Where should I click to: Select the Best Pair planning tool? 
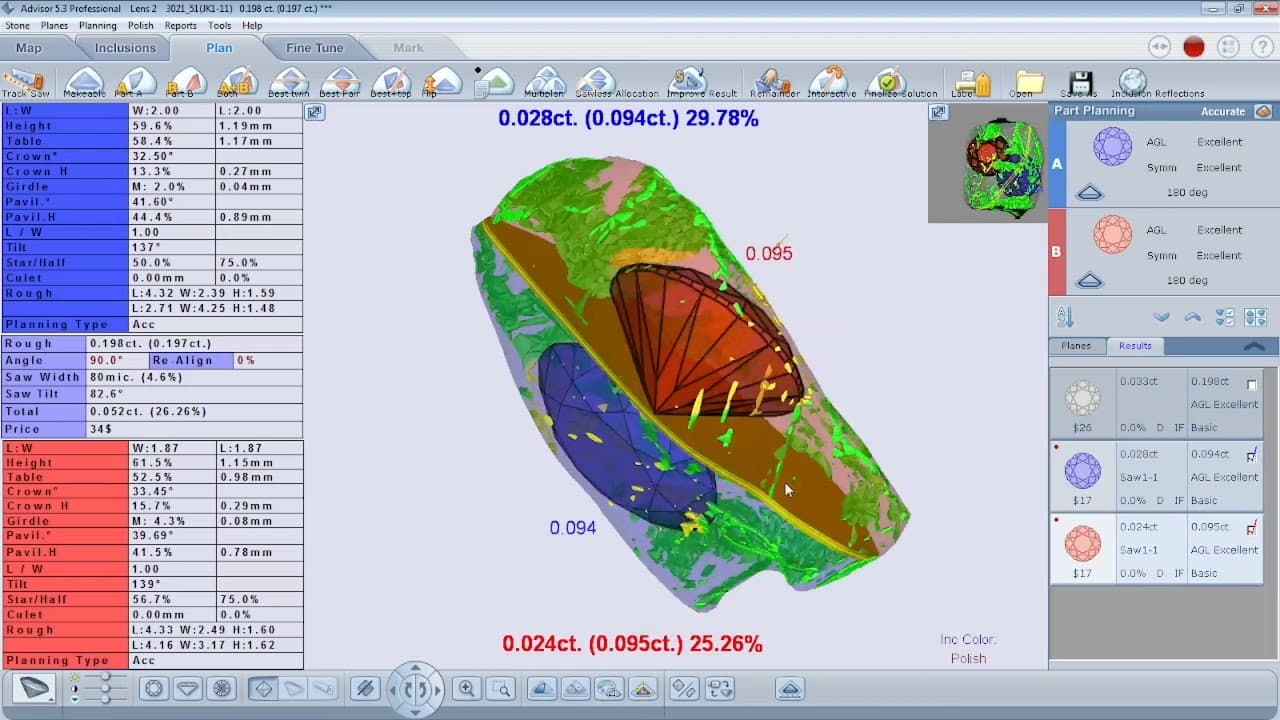tap(340, 82)
